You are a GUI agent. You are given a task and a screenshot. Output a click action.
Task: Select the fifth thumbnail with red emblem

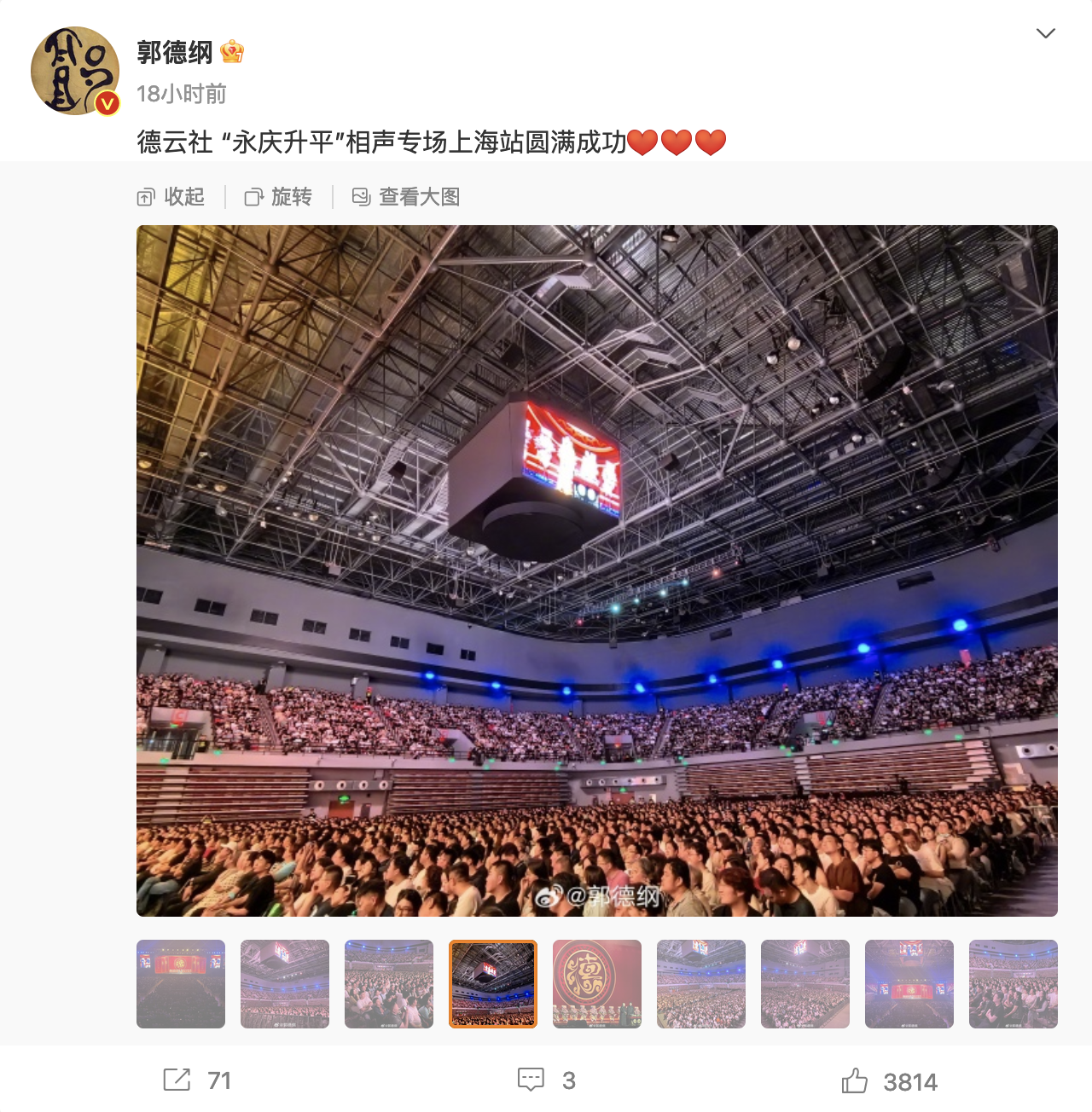tap(597, 984)
